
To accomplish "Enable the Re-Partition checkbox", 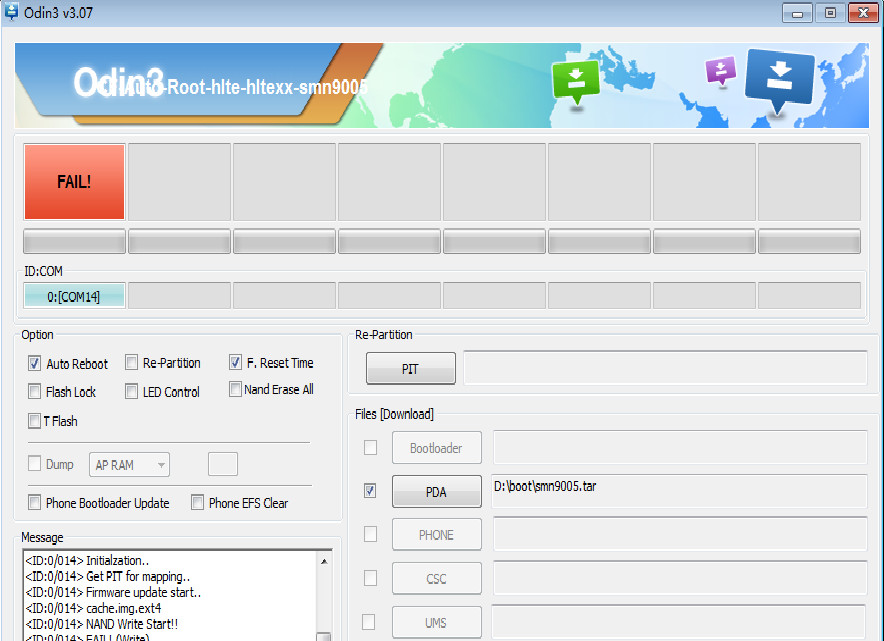I will (131, 363).
